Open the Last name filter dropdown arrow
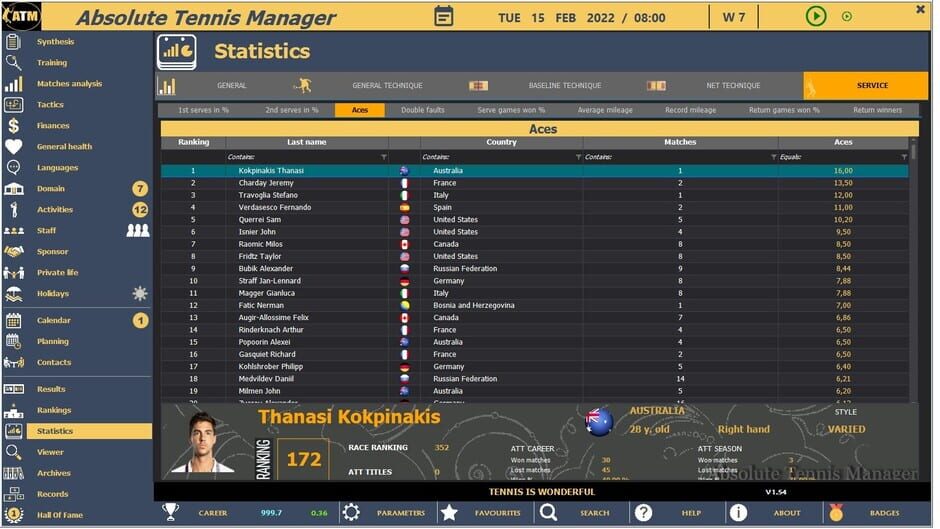 coord(385,158)
